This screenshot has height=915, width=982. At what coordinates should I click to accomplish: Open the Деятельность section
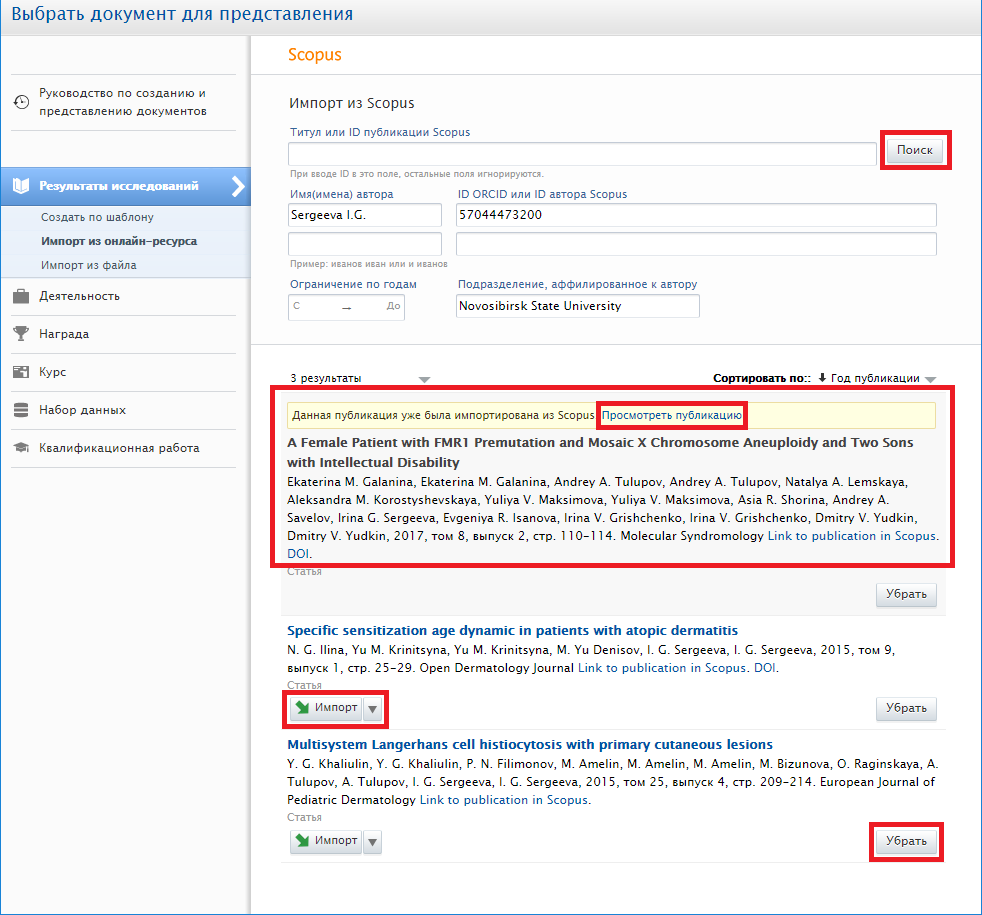80,296
